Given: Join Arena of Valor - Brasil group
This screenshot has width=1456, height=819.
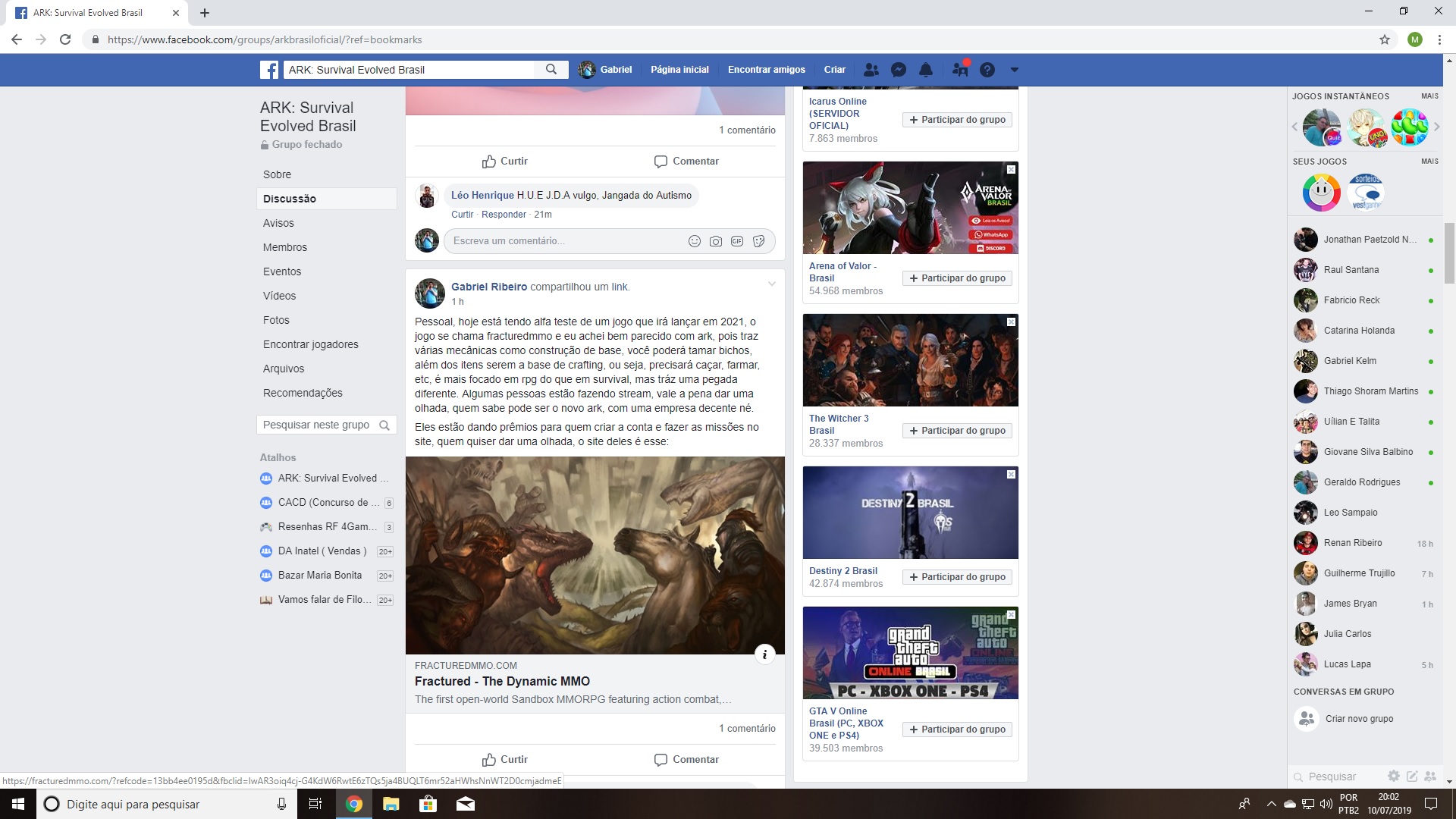Looking at the screenshot, I should pos(957,278).
